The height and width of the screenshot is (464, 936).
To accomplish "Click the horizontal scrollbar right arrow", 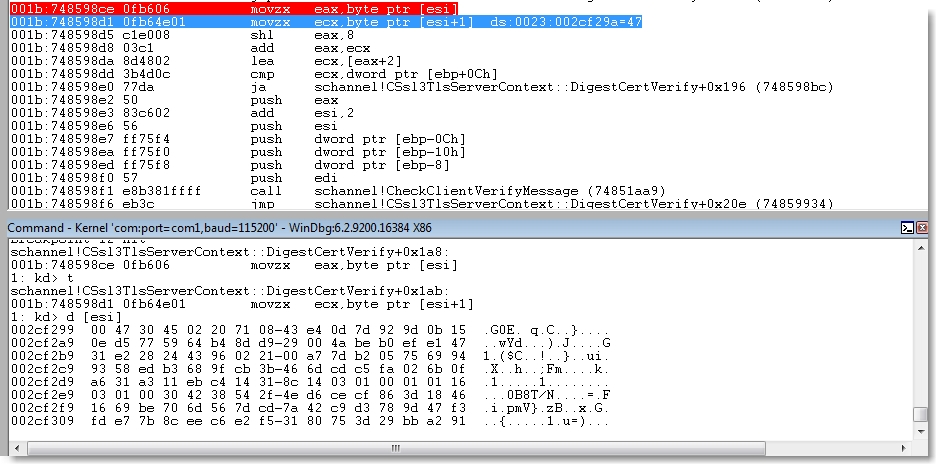I will (903, 448).
